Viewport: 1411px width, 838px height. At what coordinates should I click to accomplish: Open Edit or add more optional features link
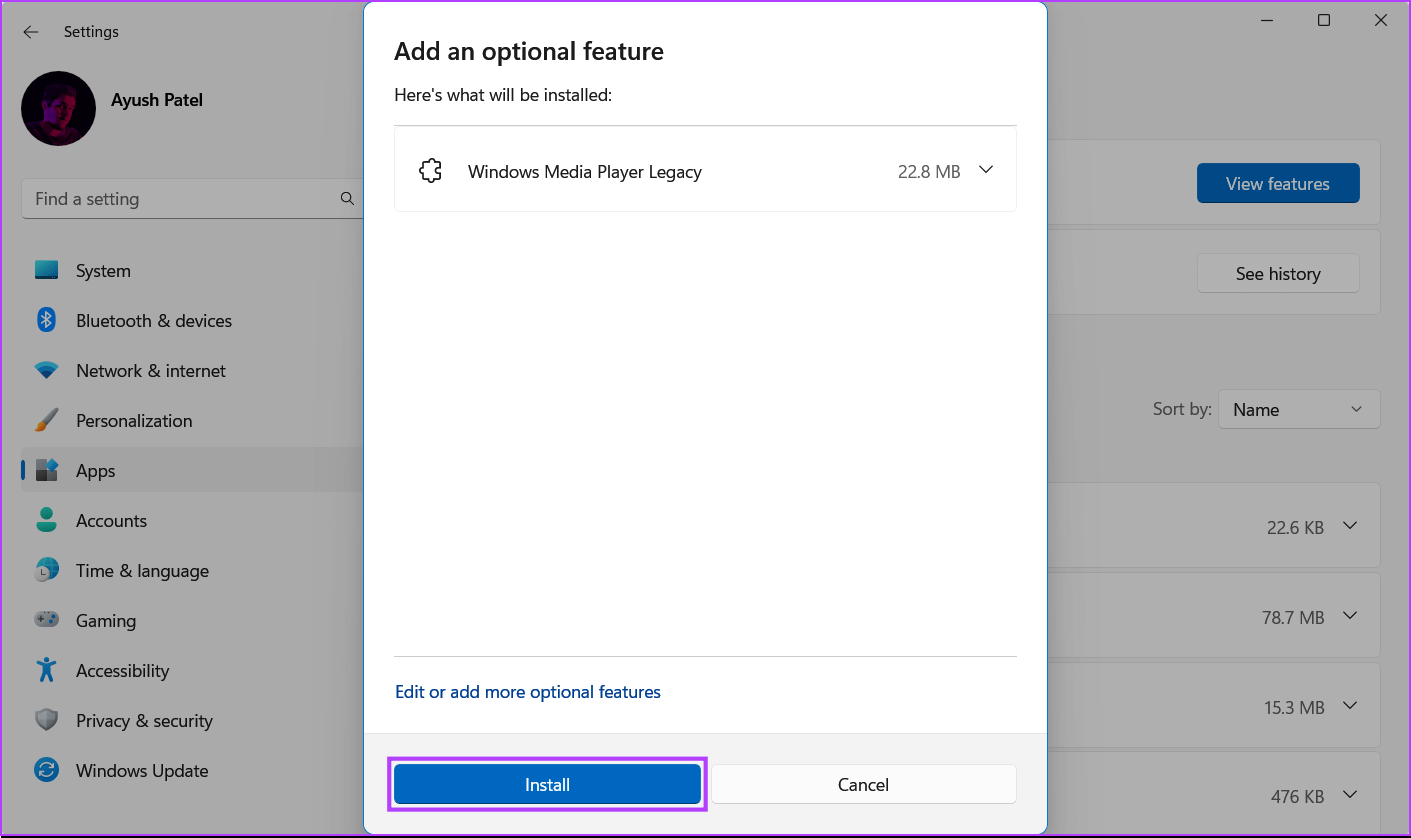pyautogui.click(x=528, y=692)
